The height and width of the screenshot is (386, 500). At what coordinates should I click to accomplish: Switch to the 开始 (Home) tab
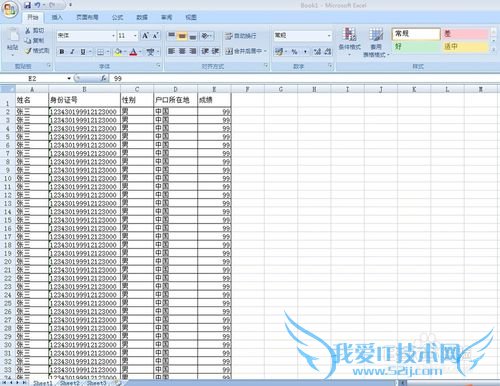[33, 18]
